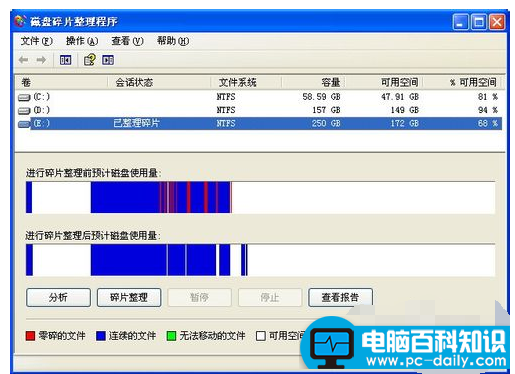Toggle the action pane toolbar icon
This screenshot has width=515, height=374.
point(108,60)
